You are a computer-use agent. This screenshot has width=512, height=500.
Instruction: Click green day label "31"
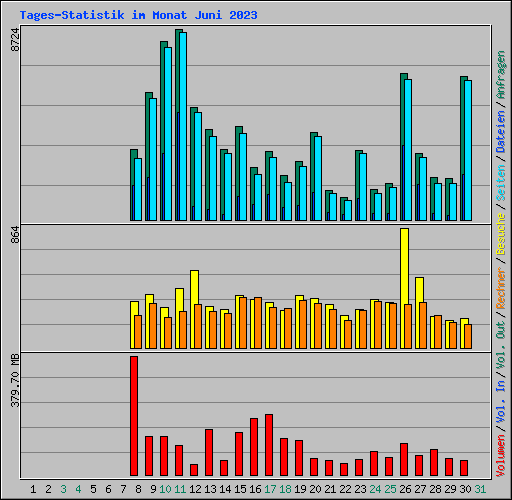pyautogui.click(x=480, y=489)
